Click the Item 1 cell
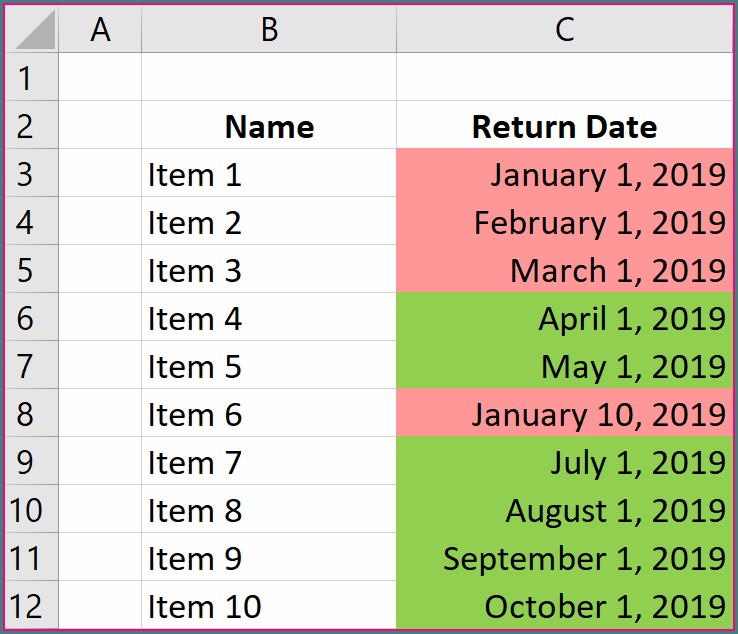The image size is (738, 634). (x=268, y=175)
